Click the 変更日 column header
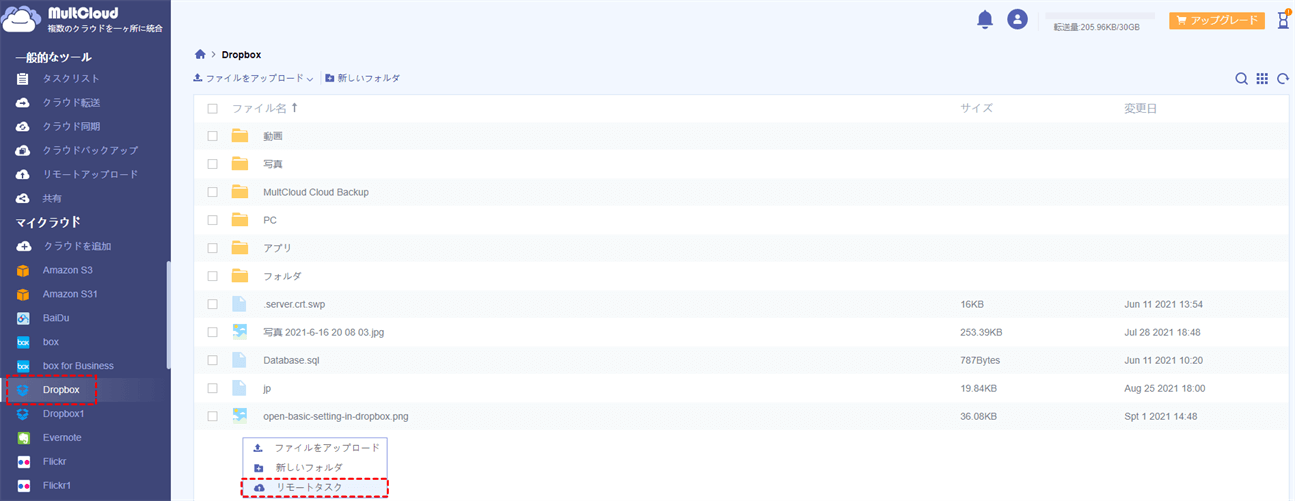 point(1140,108)
